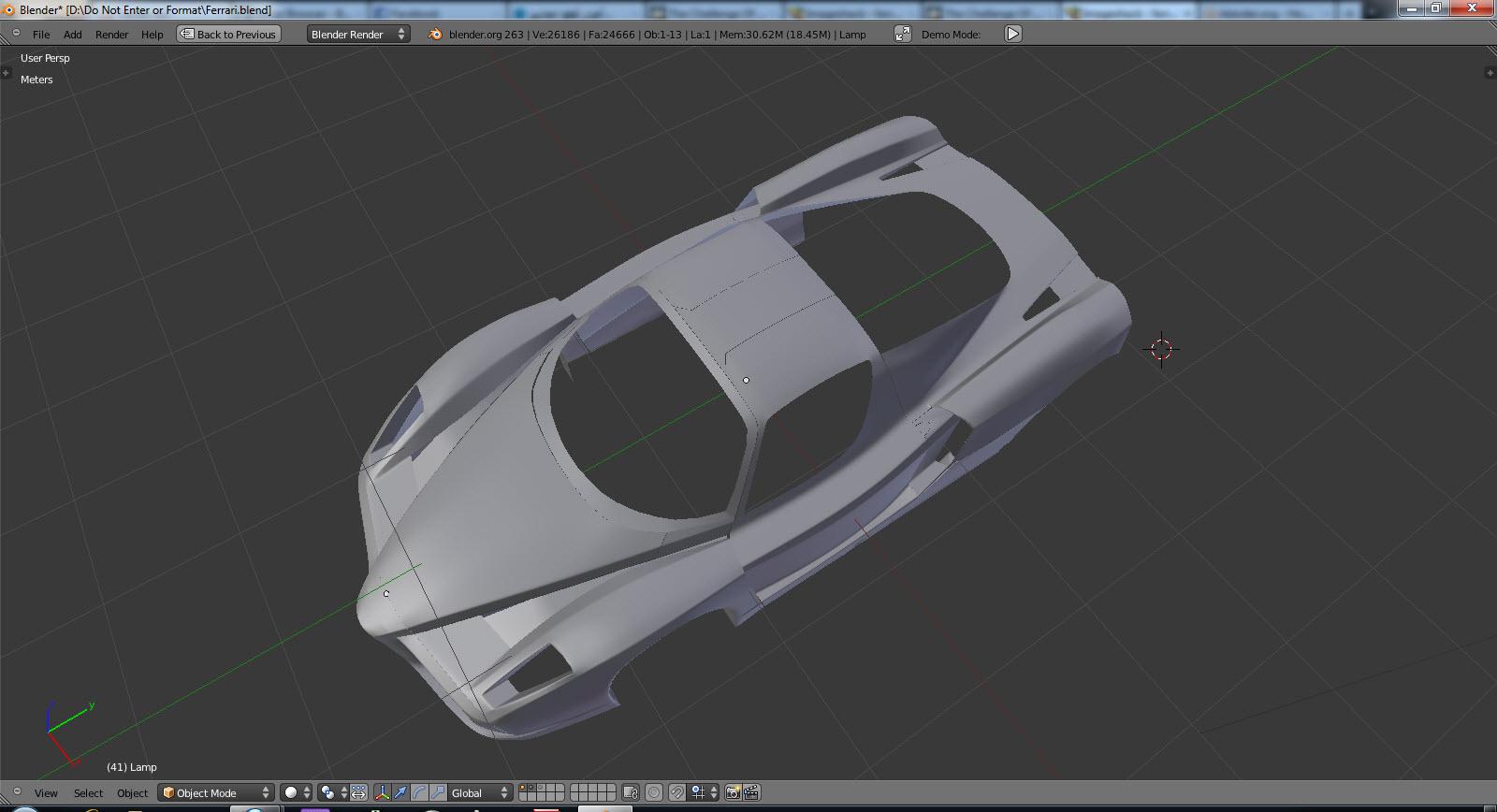Start Demo Mode with the play button
Screen dimensions: 1497x812
coord(1012,34)
